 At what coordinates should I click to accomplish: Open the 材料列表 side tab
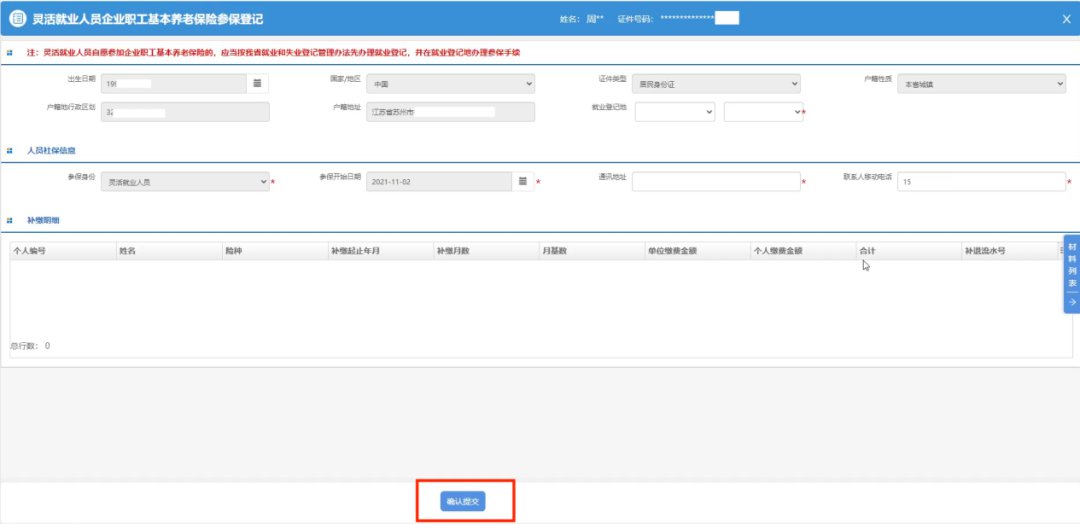1072,265
